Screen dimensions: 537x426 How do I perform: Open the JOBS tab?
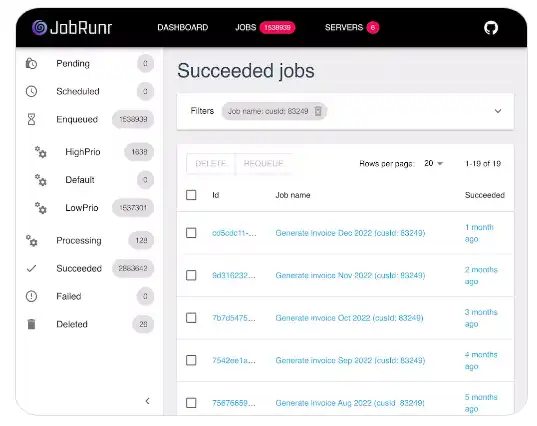point(246,27)
